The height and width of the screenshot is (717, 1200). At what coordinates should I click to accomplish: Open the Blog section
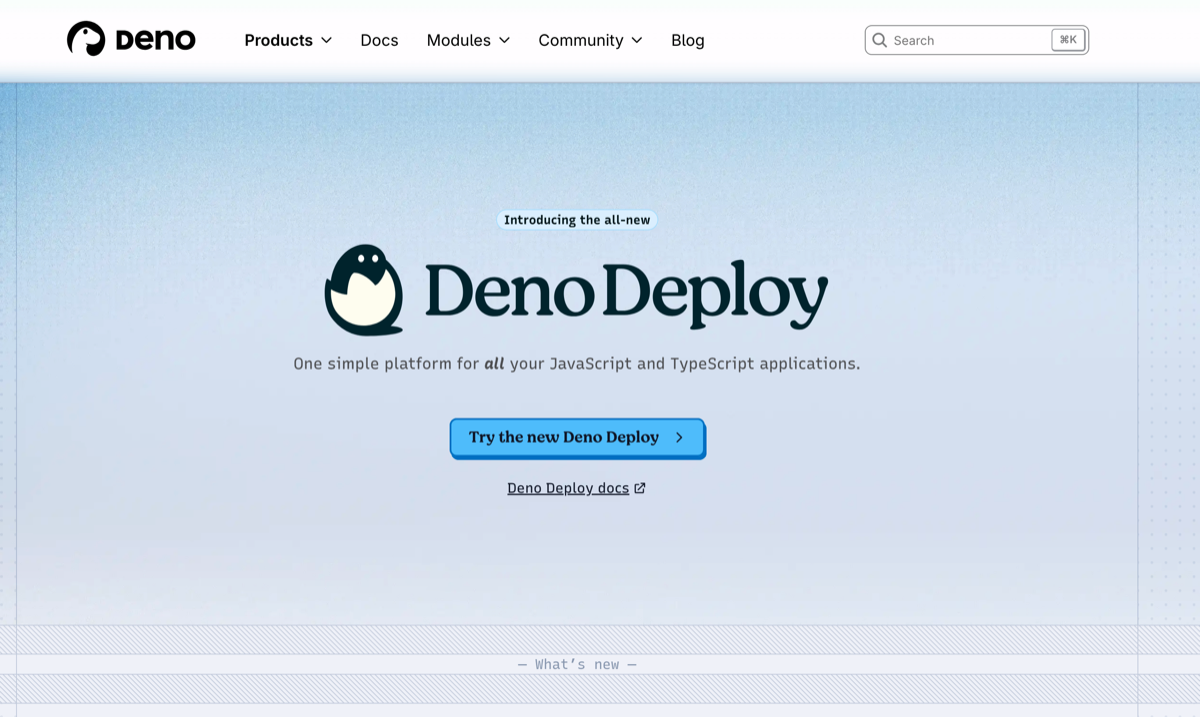tap(688, 40)
